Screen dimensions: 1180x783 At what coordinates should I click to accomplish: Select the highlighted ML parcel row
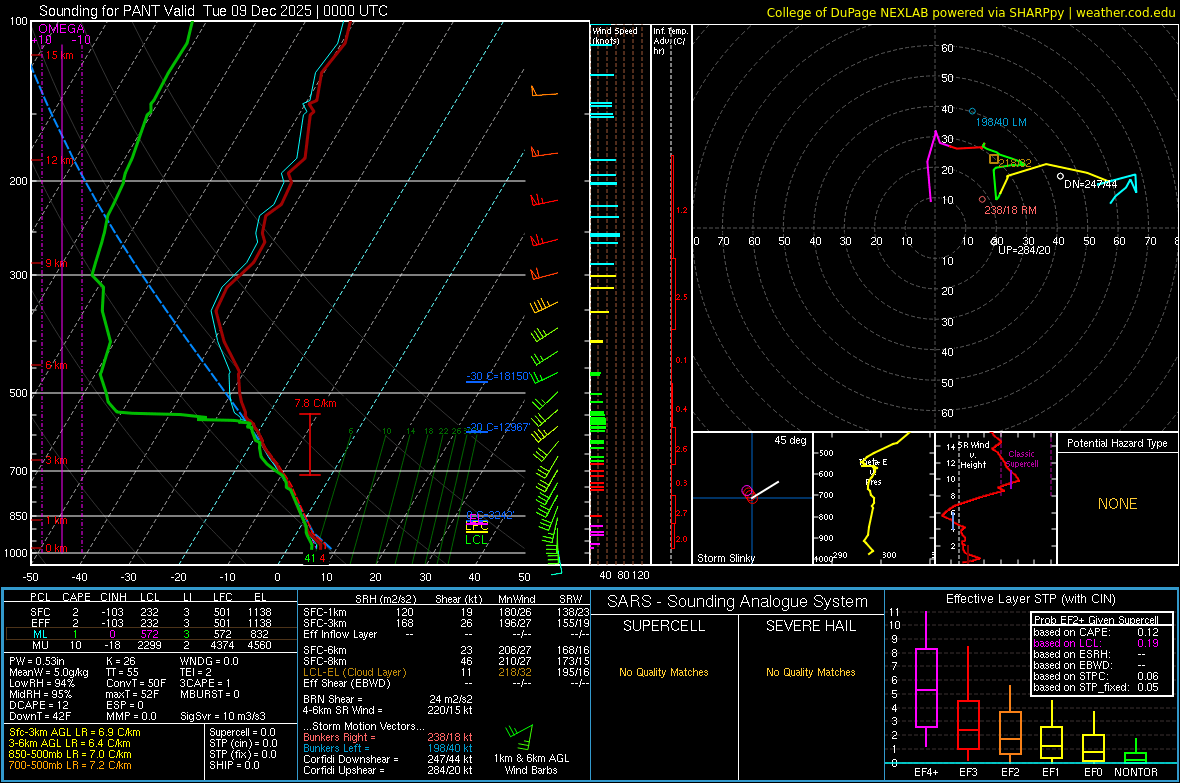[150, 634]
